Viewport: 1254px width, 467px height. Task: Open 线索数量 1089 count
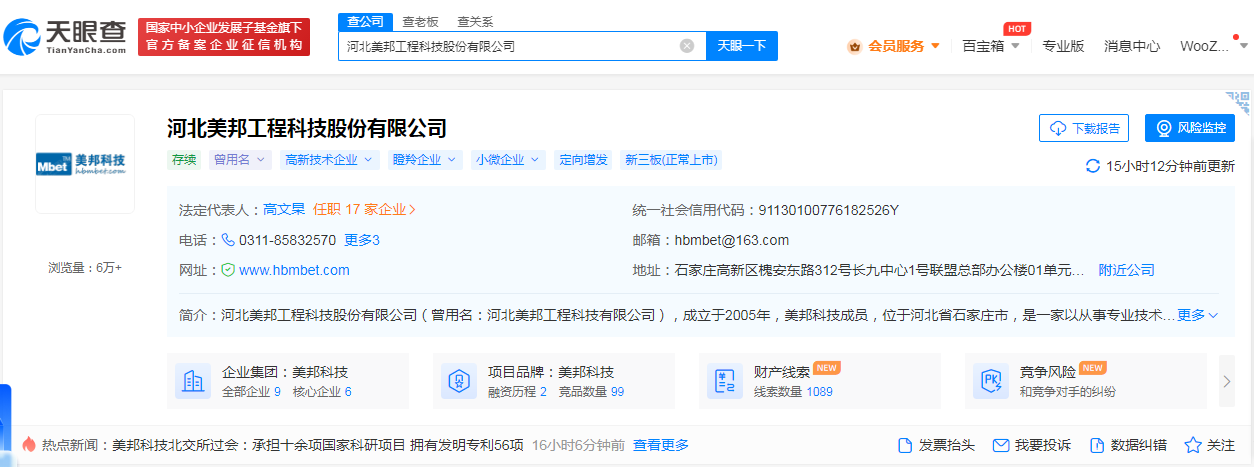[x=793, y=392]
